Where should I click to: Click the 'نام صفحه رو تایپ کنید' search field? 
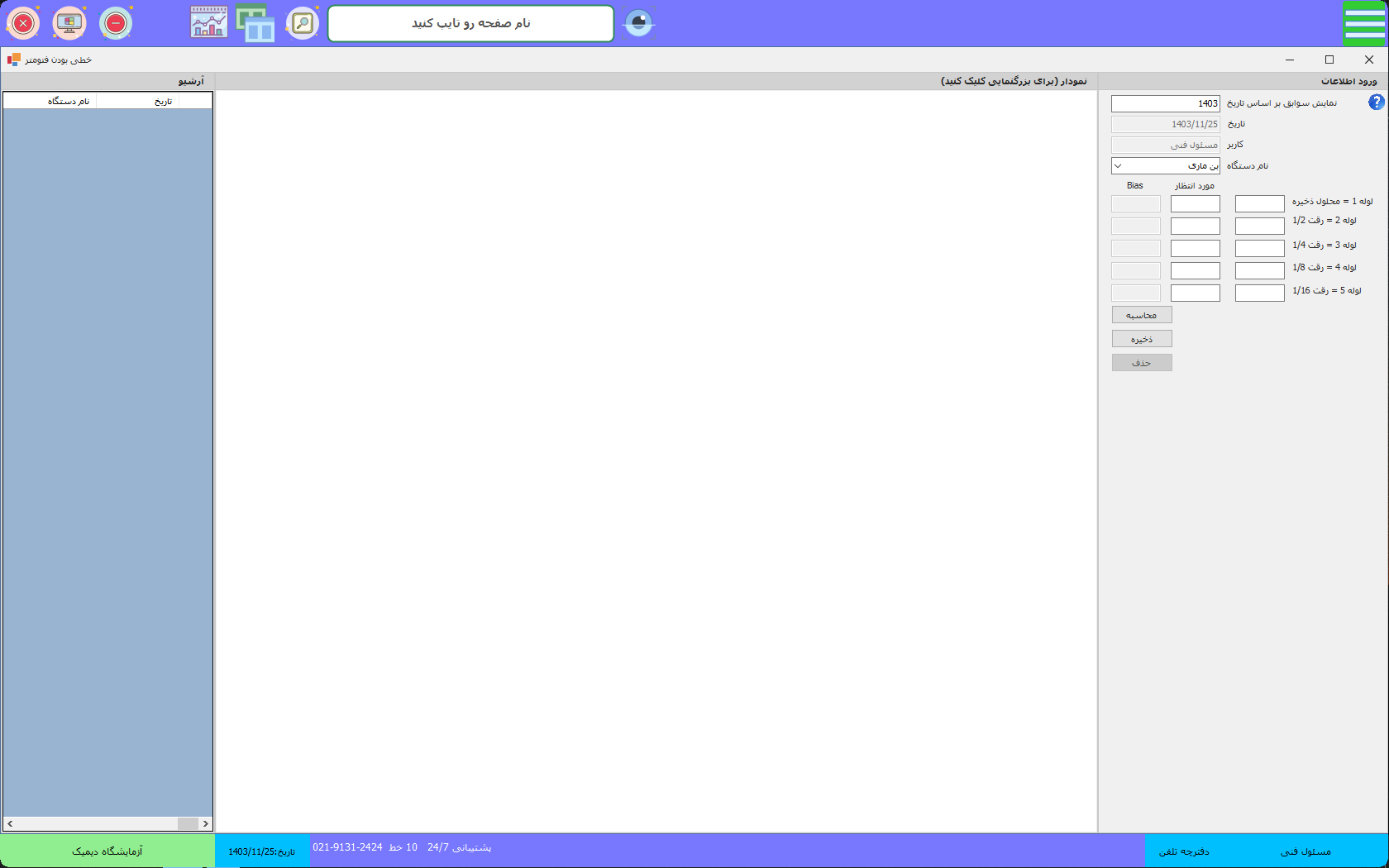(470, 24)
